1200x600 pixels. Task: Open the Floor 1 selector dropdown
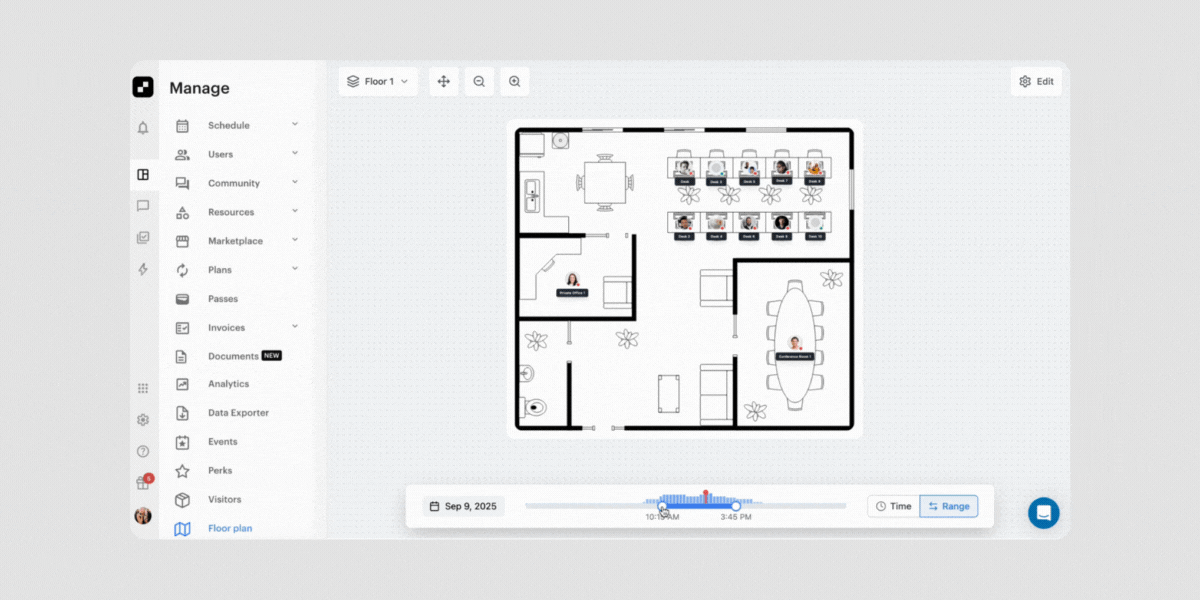[378, 81]
